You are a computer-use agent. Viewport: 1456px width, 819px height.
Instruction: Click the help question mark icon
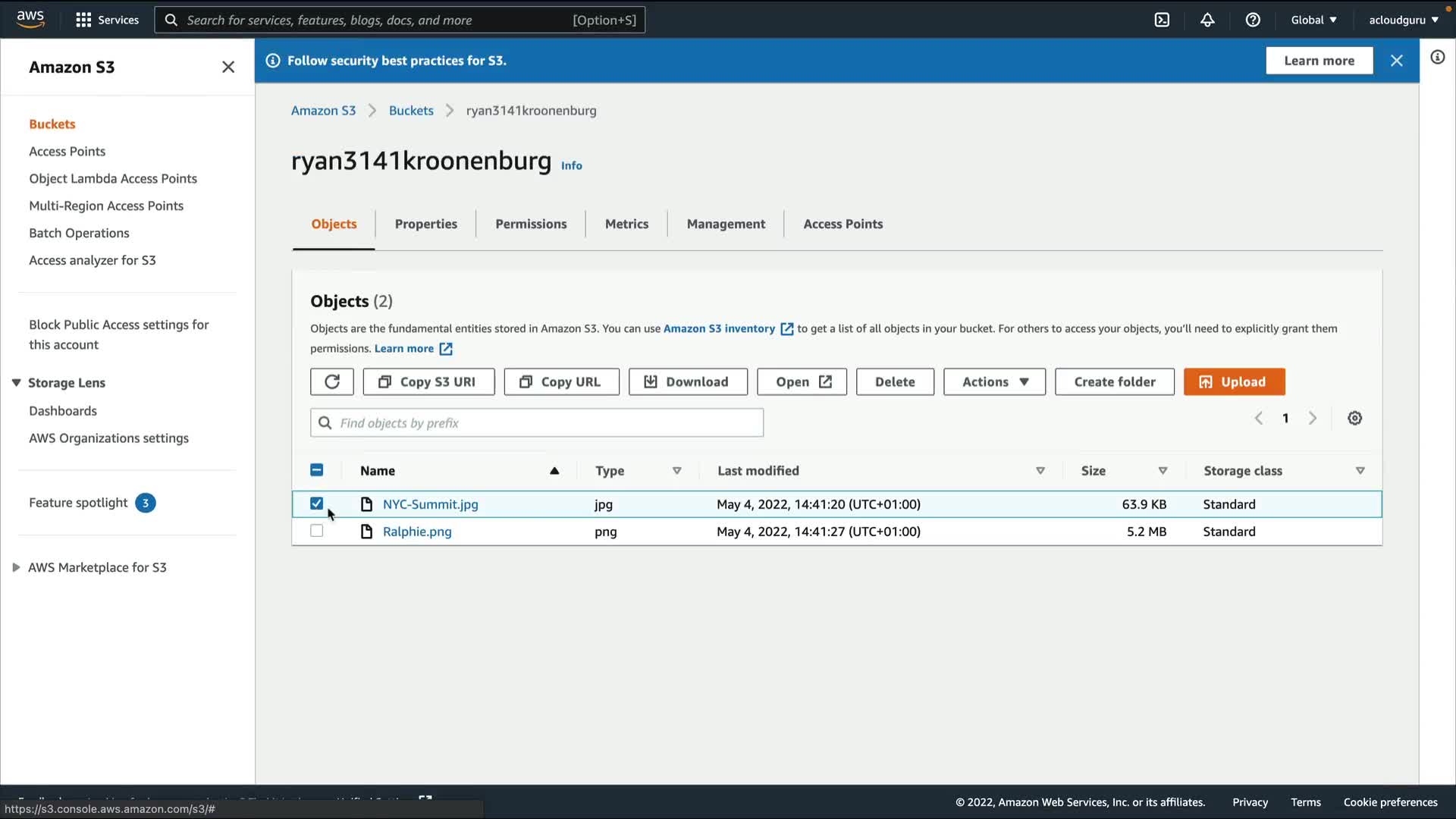(1253, 20)
